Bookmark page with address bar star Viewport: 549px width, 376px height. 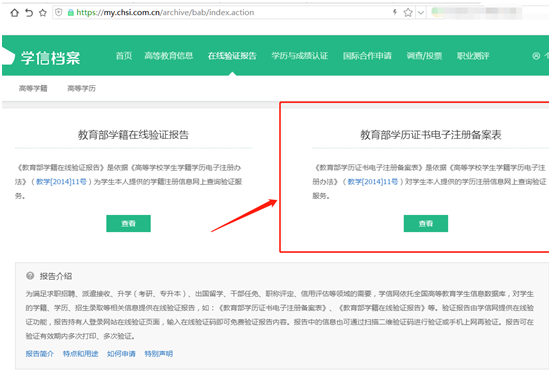[x=408, y=13]
